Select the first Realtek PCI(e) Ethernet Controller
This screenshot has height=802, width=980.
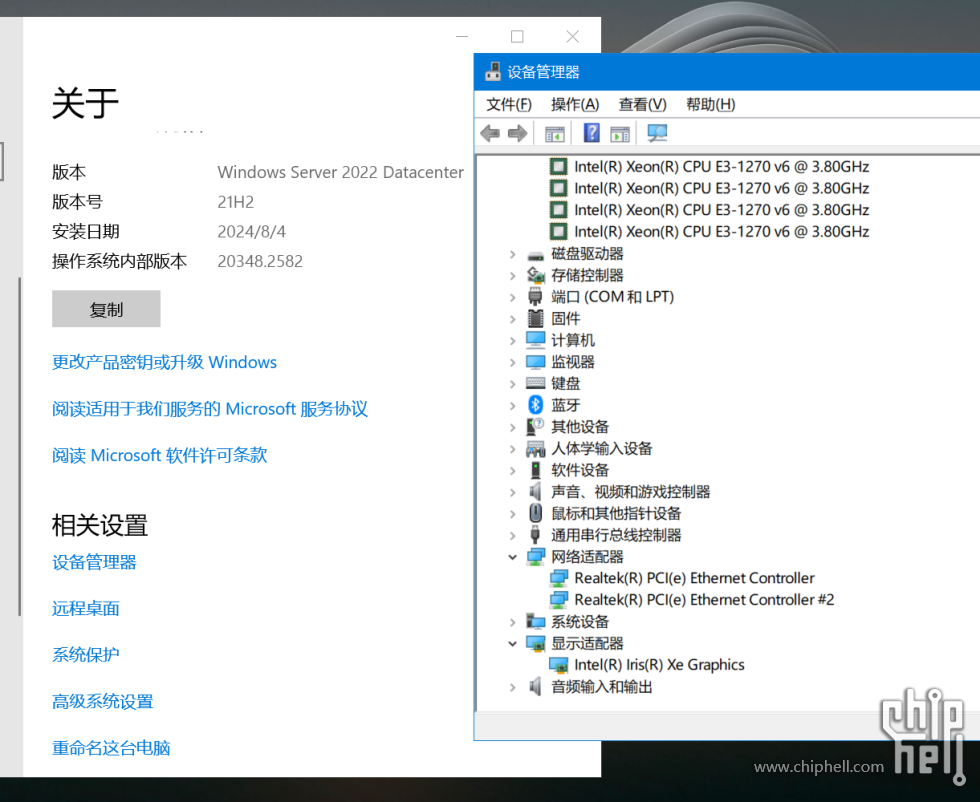tap(694, 578)
